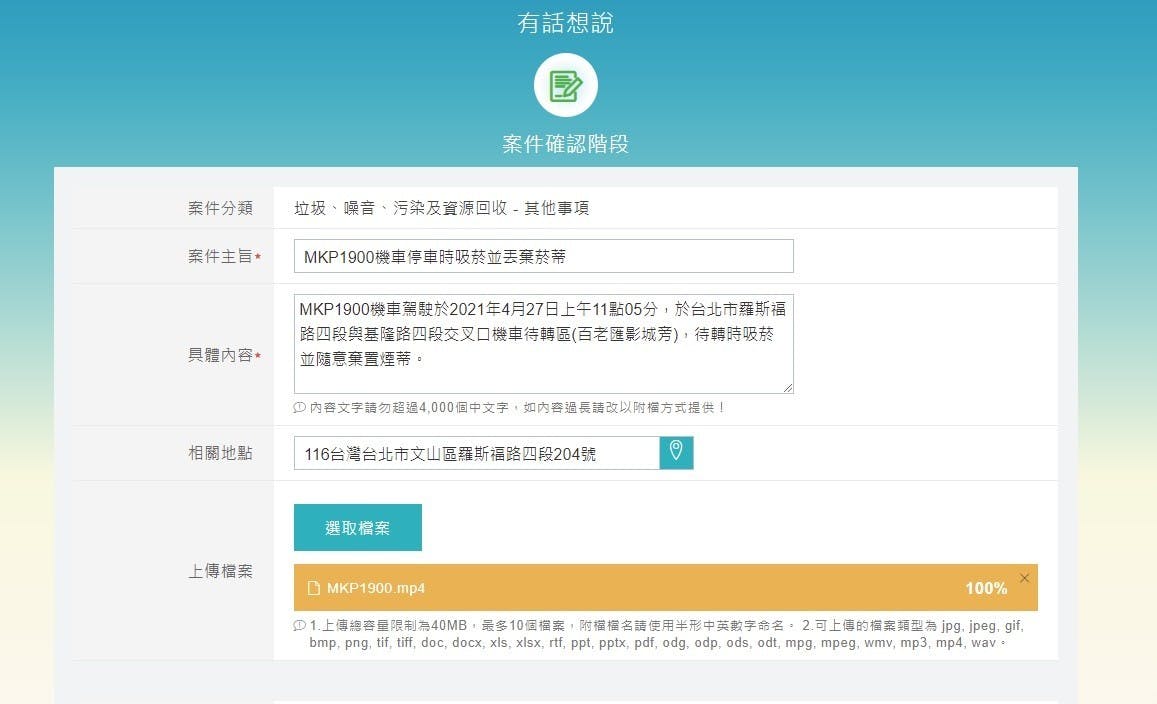Click the speech bubble icon by upload limits
Screen dimensions: 1157x704
click(x=299, y=626)
